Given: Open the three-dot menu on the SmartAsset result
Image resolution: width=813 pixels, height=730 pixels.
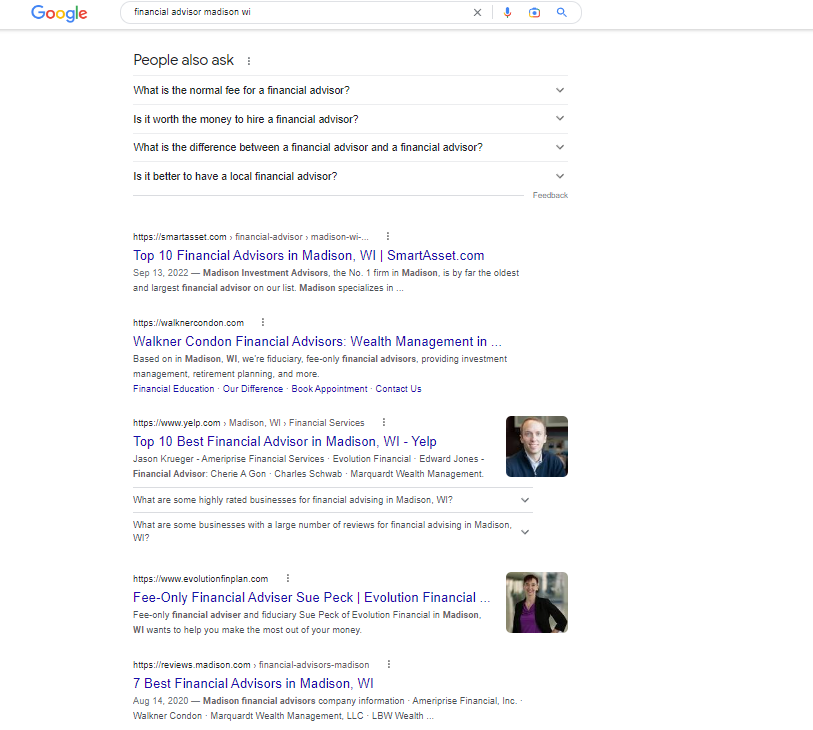Looking at the screenshot, I should click(387, 236).
